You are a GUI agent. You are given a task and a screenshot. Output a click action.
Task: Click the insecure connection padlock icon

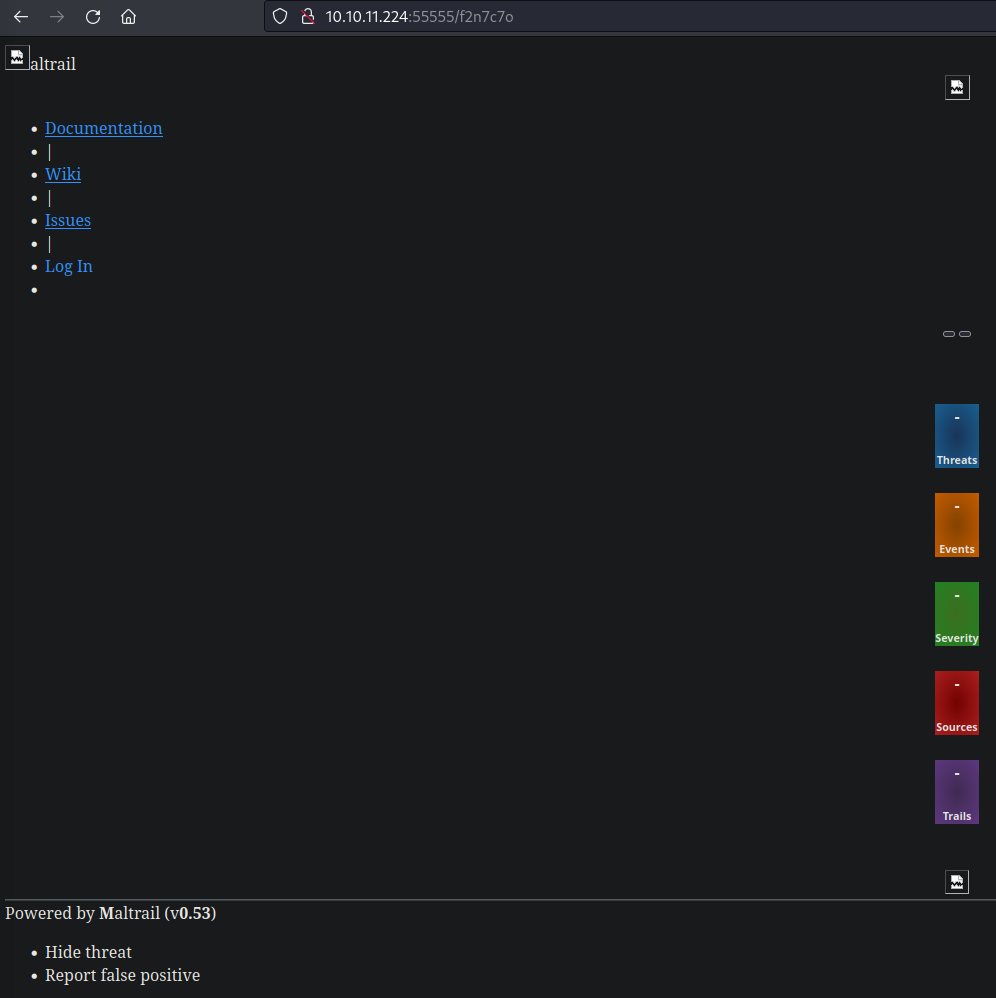click(x=308, y=17)
